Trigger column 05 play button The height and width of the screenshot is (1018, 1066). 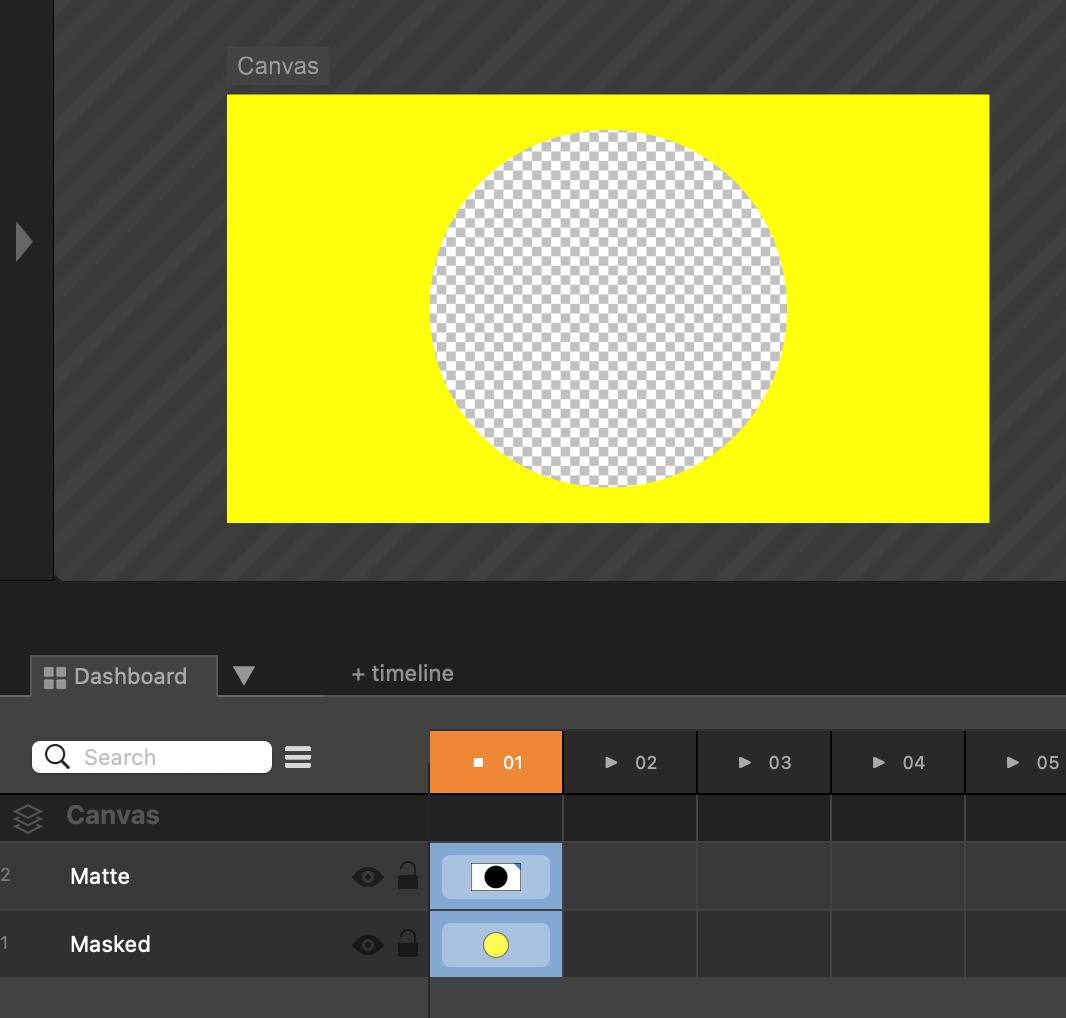pos(1013,763)
